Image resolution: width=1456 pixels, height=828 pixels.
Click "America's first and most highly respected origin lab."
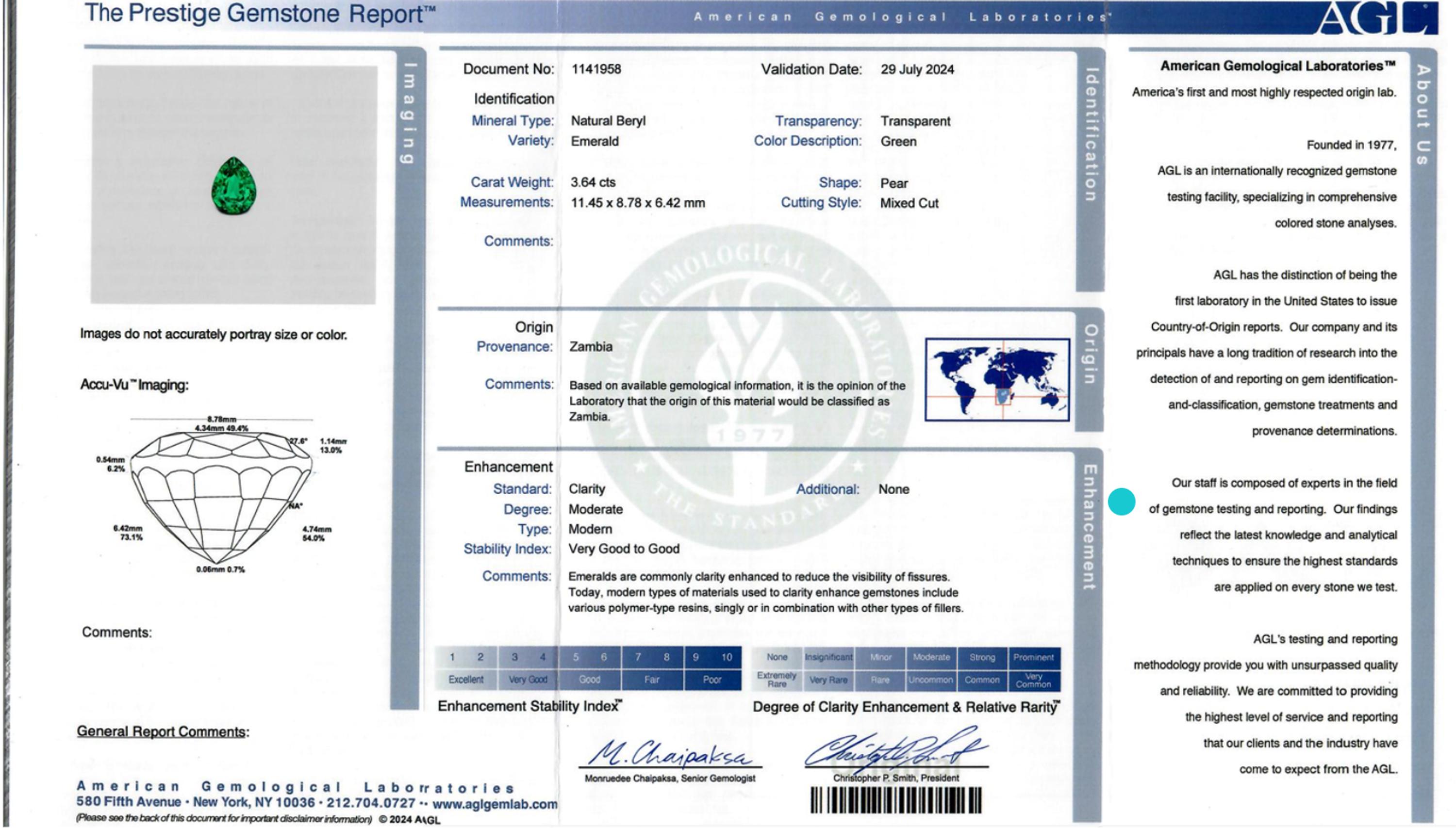pyautogui.click(x=1264, y=93)
